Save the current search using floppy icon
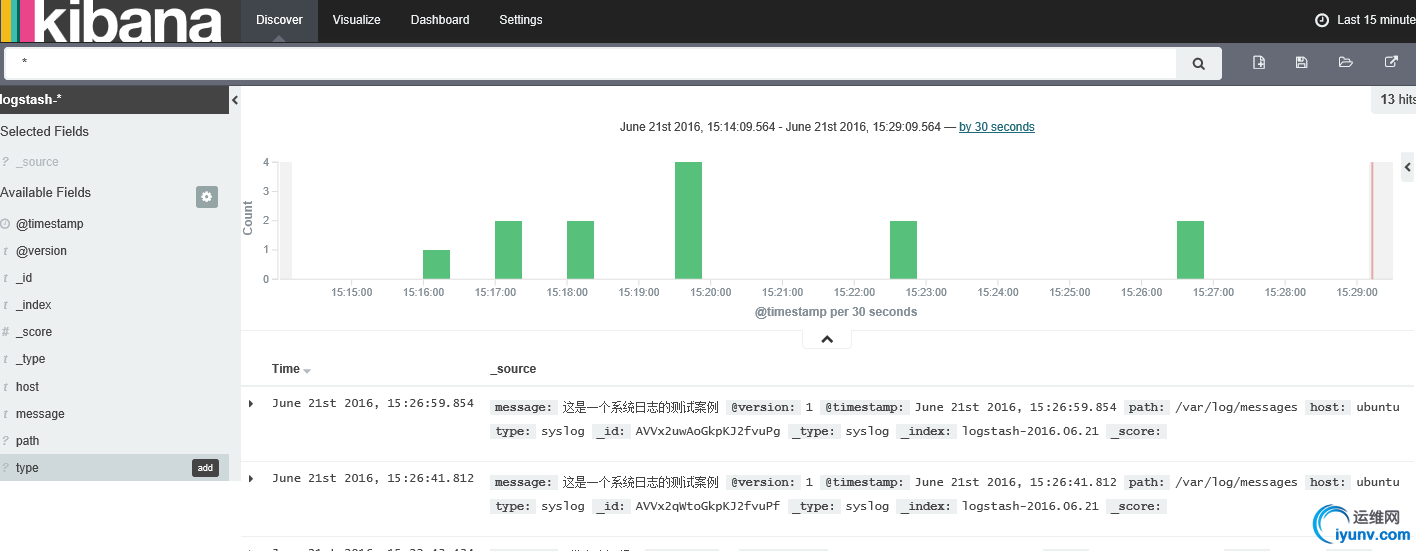 click(x=1301, y=62)
